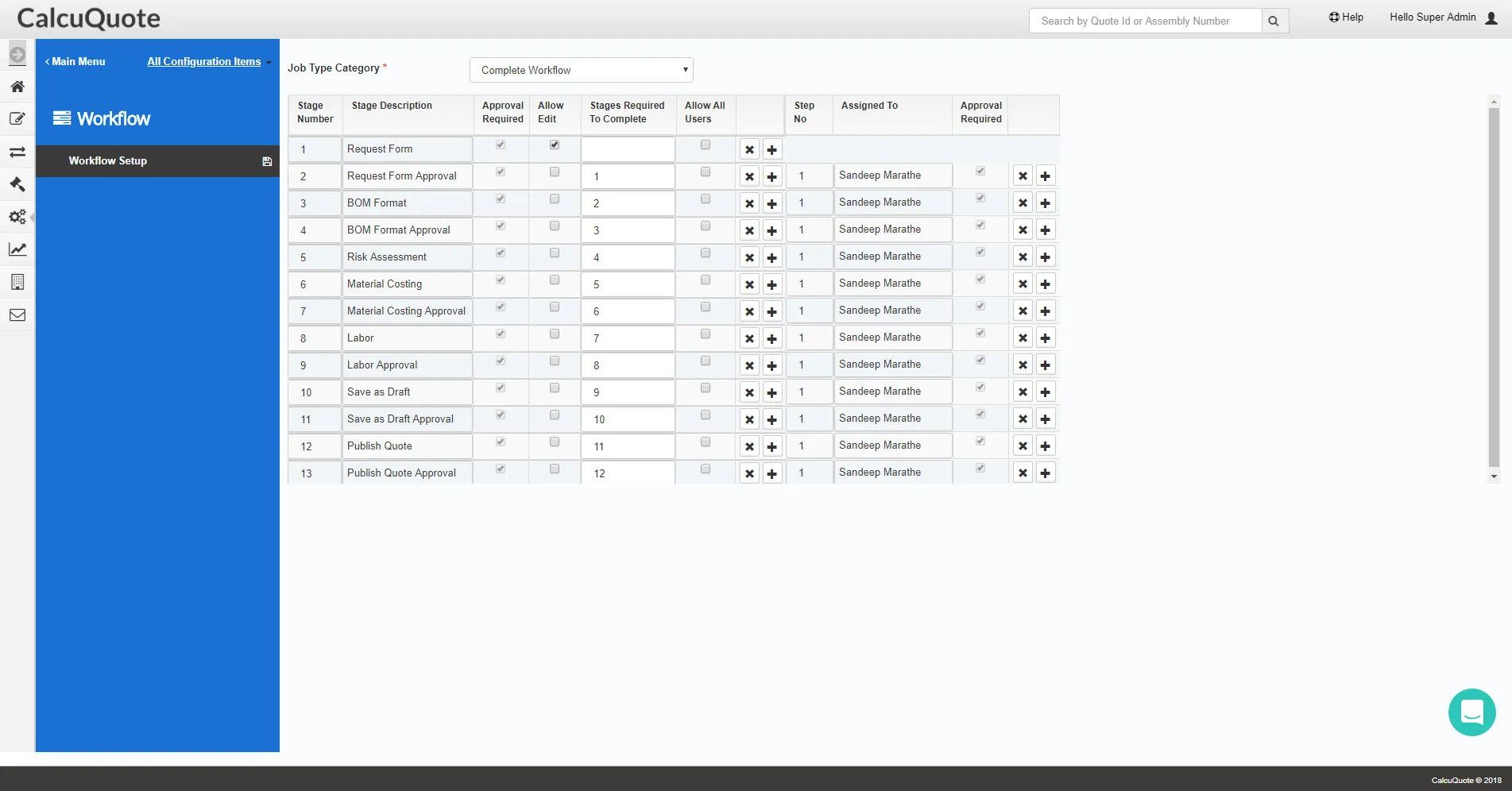1512x791 pixels.
Task: Add a stage after Labor Approval
Action: point(771,365)
